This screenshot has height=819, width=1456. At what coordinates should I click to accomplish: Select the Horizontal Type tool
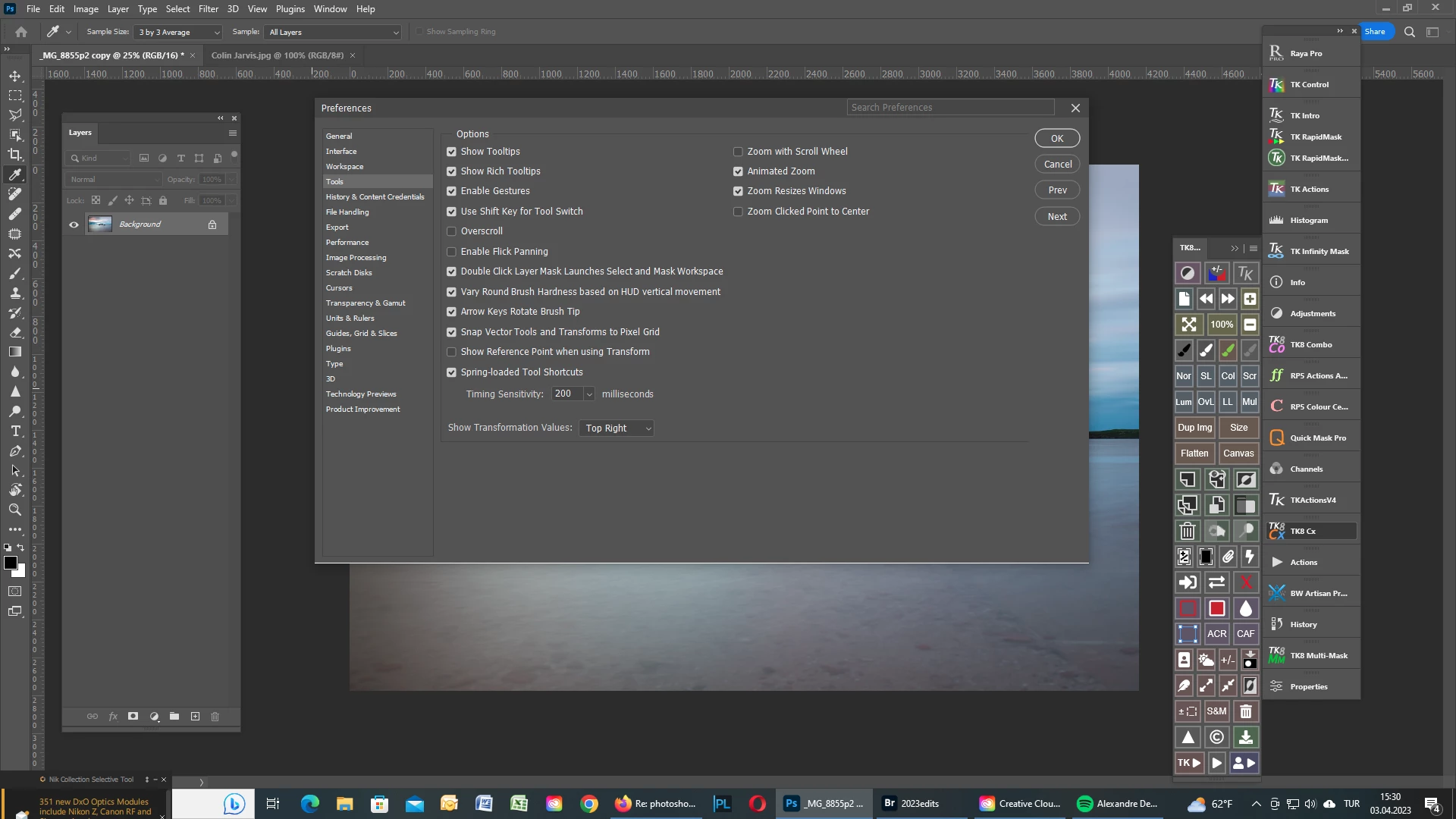point(15,431)
